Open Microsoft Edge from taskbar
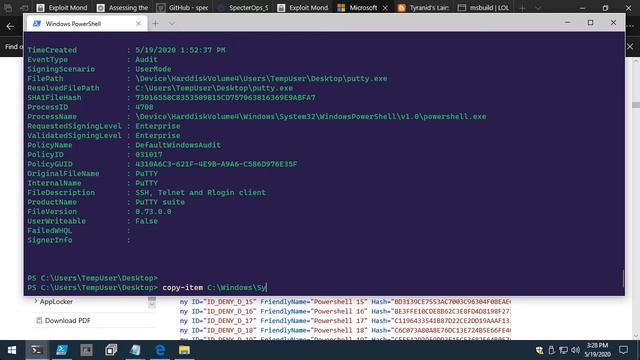This screenshot has height=360, width=640. [160, 350]
